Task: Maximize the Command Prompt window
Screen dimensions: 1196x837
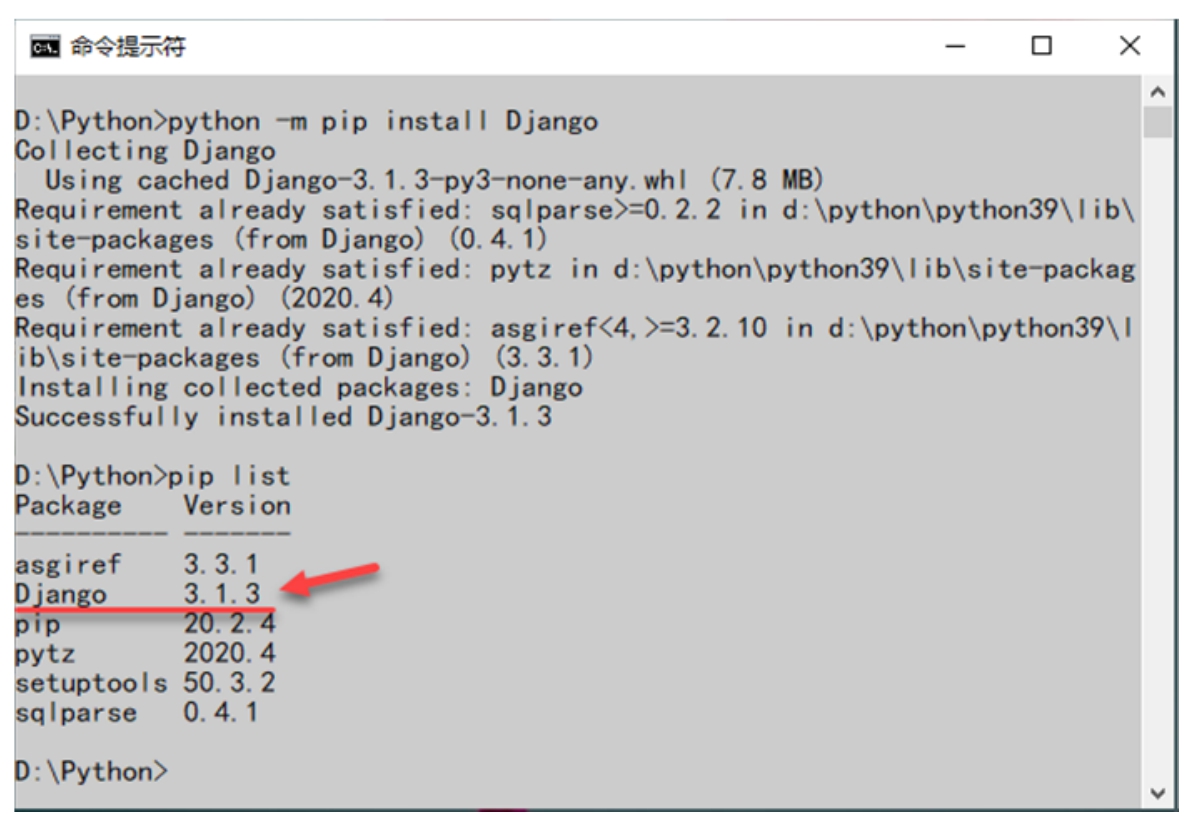Action: coord(1041,47)
